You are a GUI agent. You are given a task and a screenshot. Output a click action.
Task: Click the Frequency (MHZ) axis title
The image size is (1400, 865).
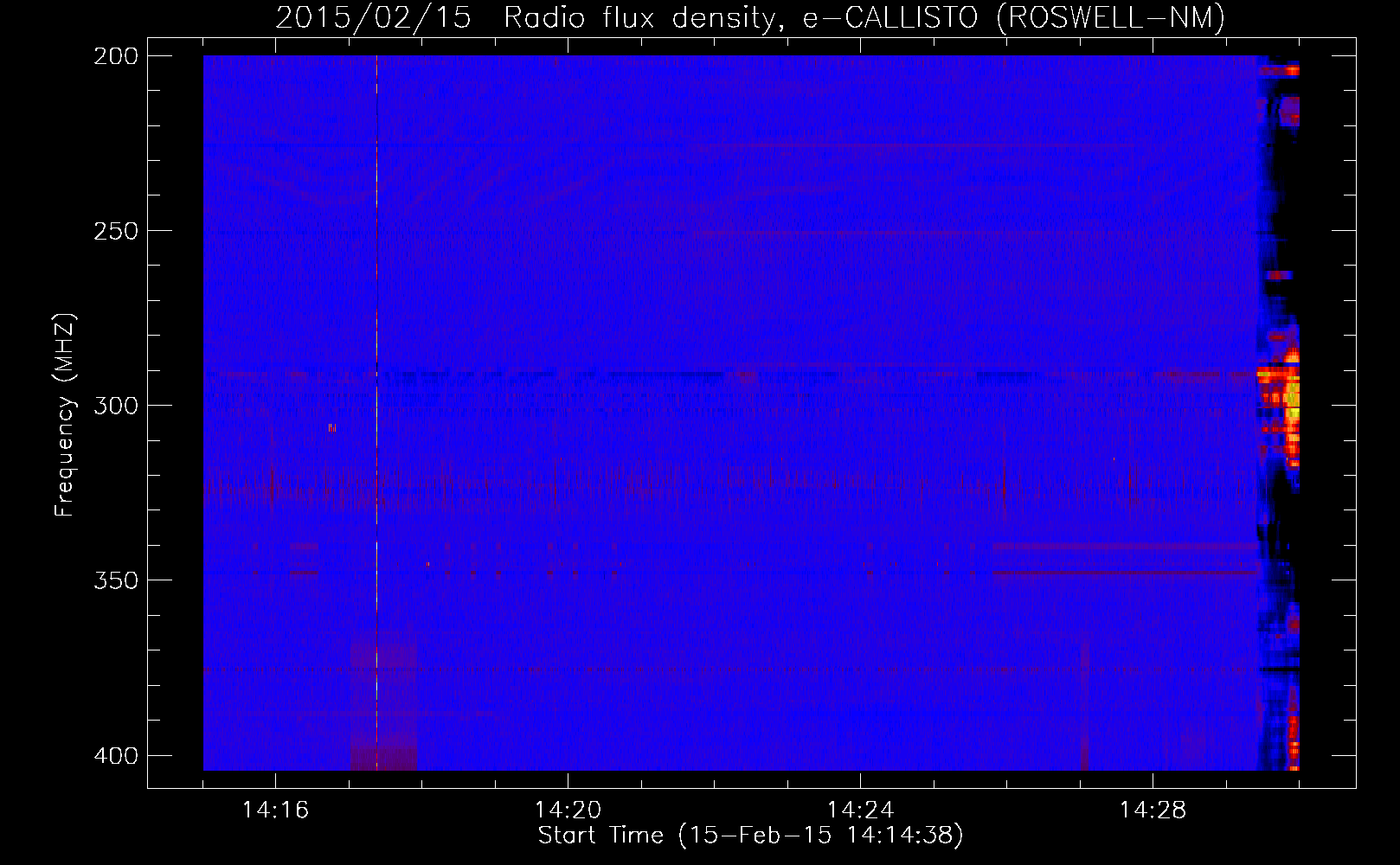coord(65,414)
